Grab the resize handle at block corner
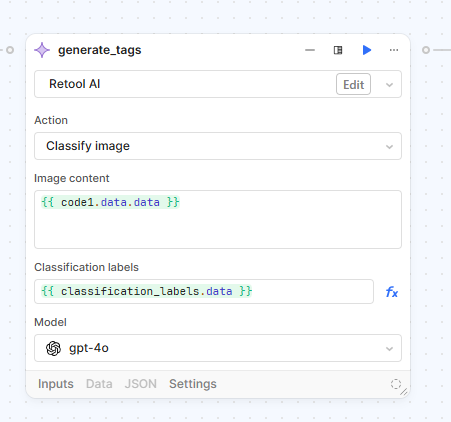The width and height of the screenshot is (451, 422). click(404, 392)
